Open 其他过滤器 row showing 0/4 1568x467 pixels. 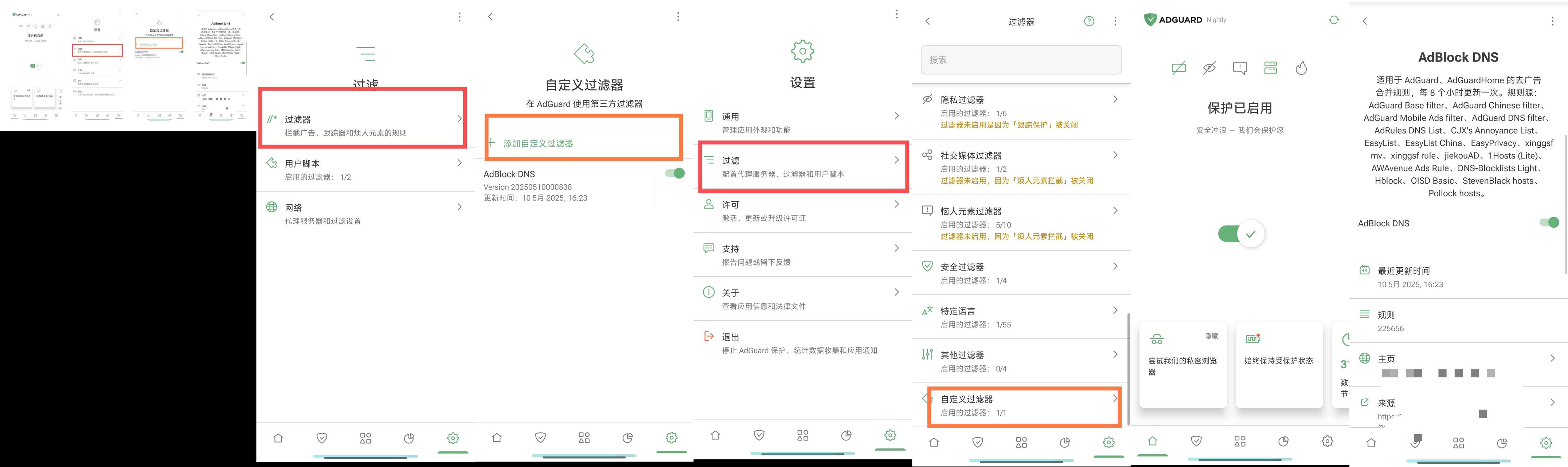point(1021,361)
